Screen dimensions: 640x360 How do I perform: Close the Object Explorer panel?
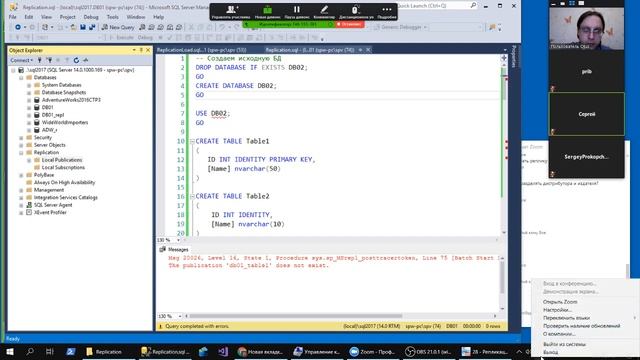click(148, 50)
